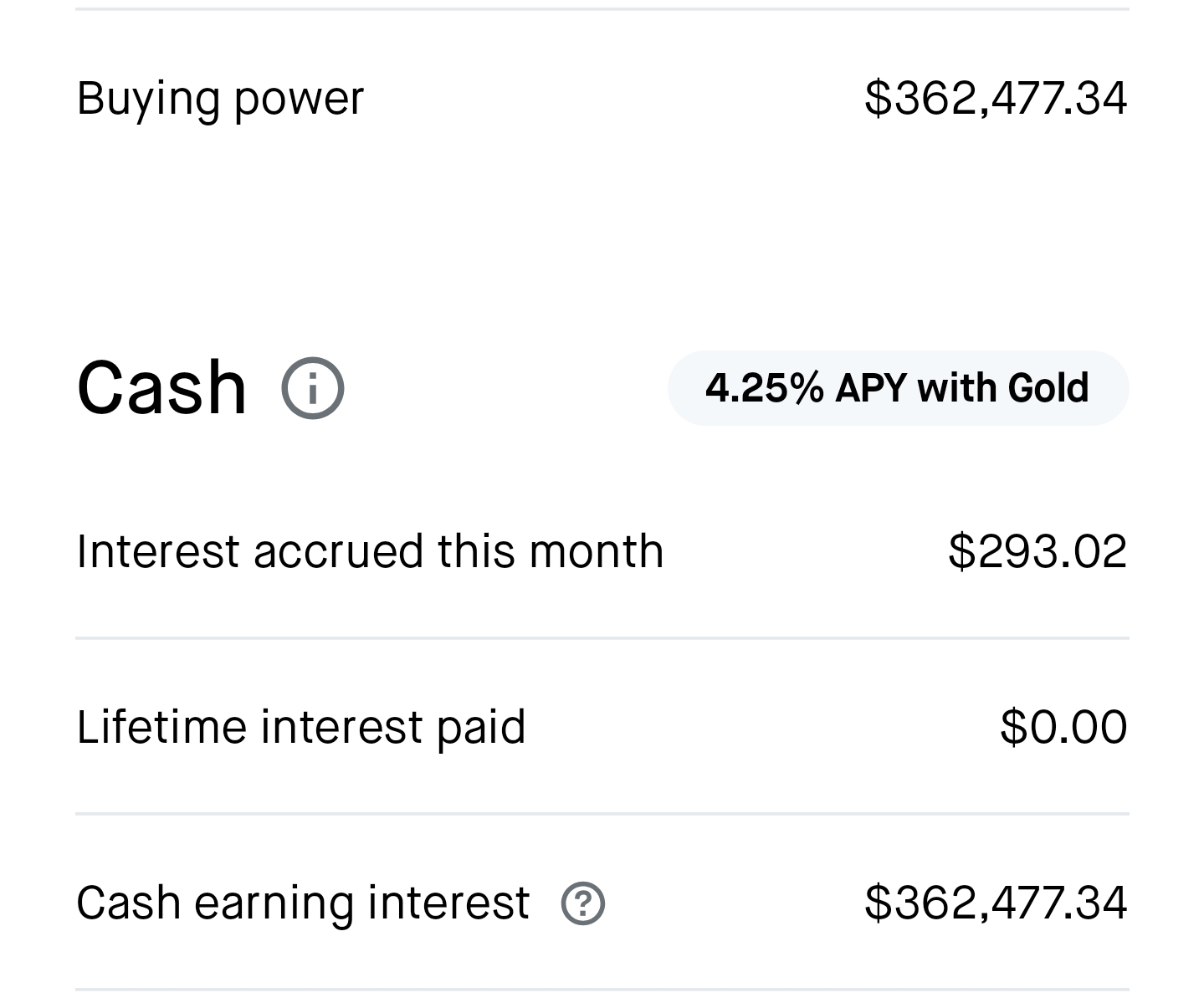
Task: Select the Buying power label
Action: click(220, 98)
